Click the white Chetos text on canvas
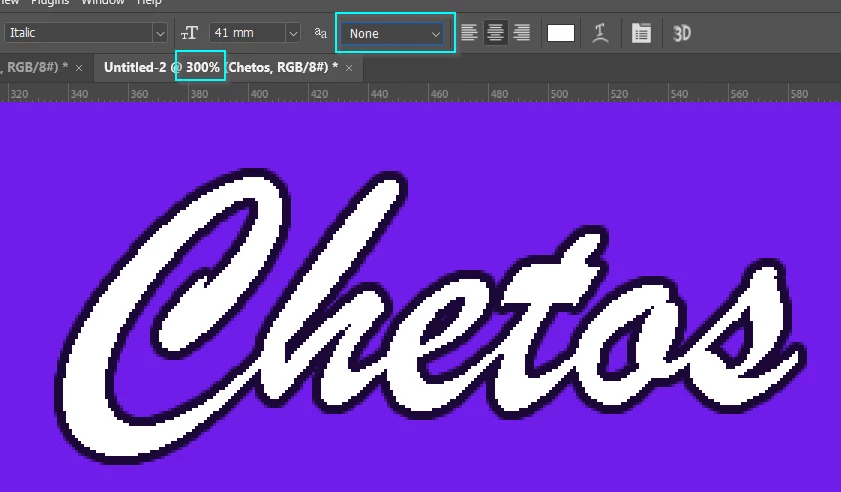This screenshot has height=492, width=841. (x=429, y=317)
